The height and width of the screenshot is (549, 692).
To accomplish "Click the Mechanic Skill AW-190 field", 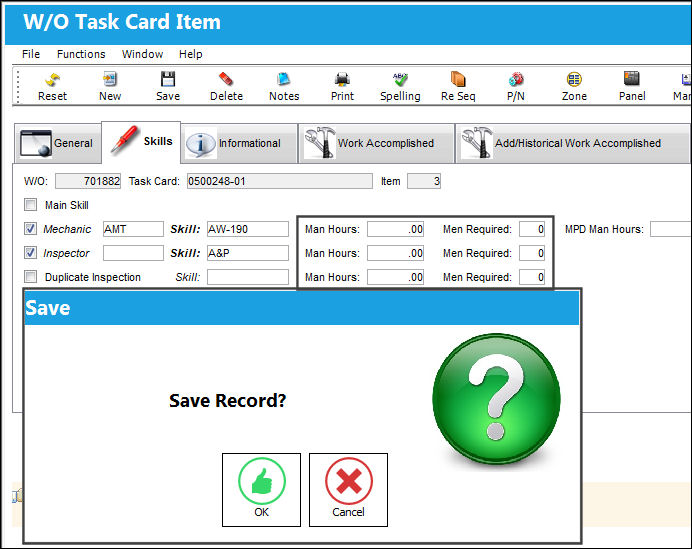I will [248, 229].
